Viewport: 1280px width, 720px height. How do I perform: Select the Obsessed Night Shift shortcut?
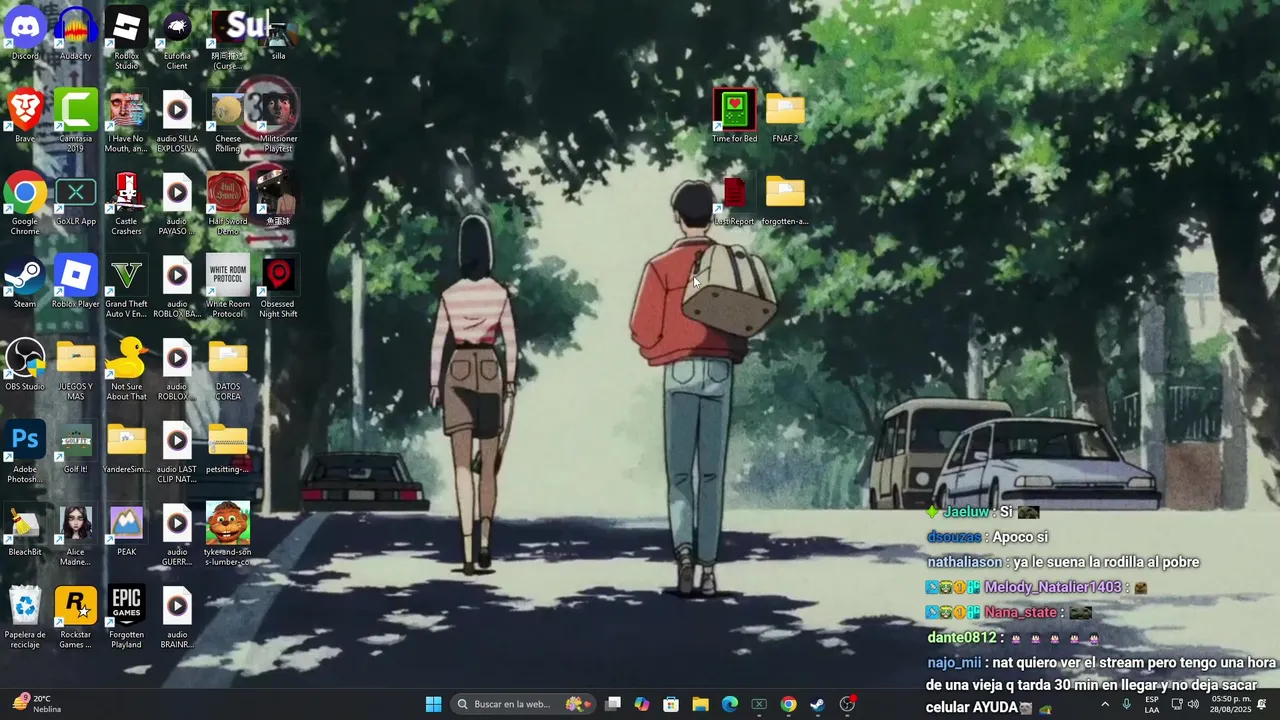278,287
